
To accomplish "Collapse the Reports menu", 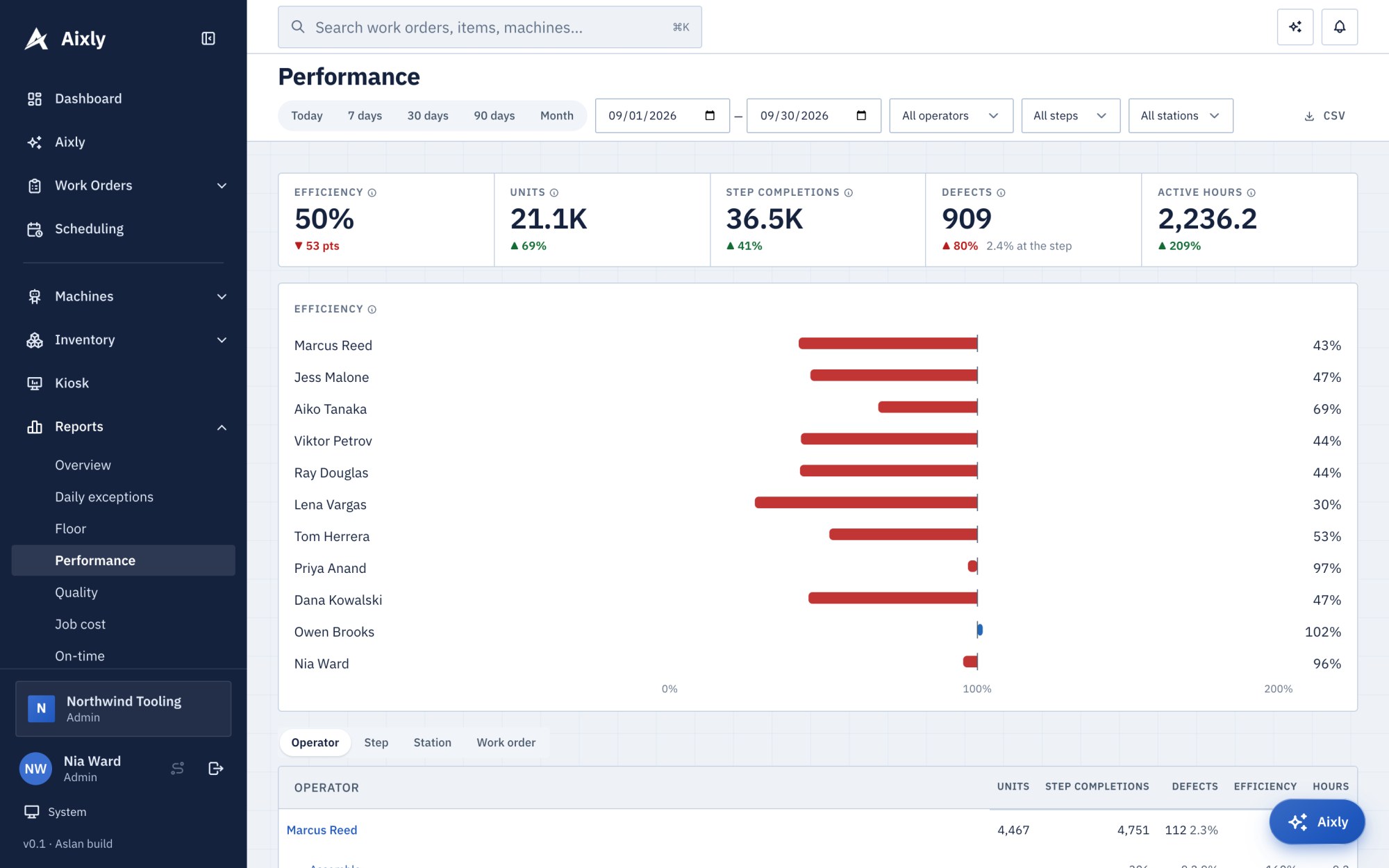I will (124, 426).
